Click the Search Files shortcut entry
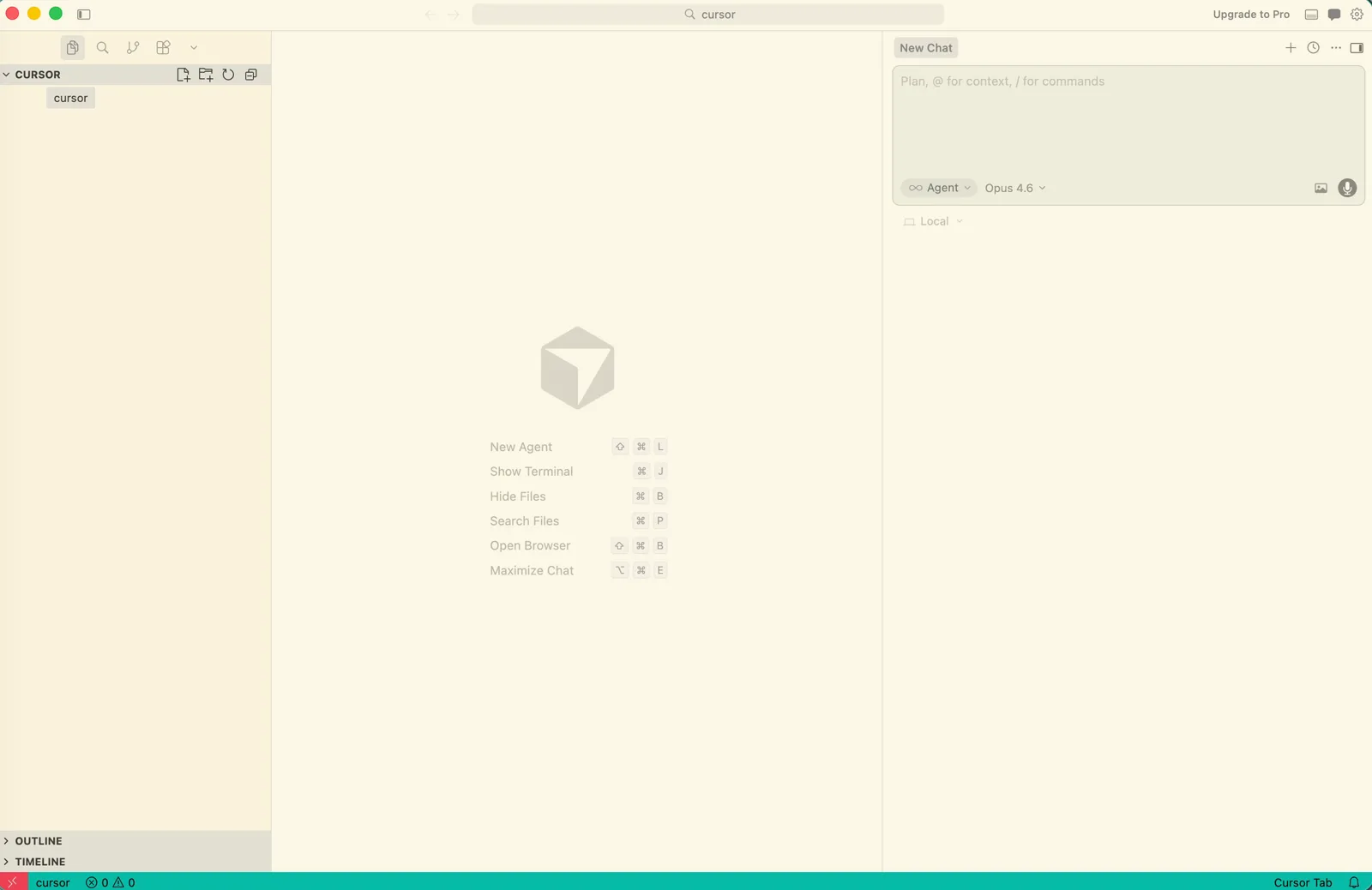Screen dimensions: 1372x890 coord(578,521)
